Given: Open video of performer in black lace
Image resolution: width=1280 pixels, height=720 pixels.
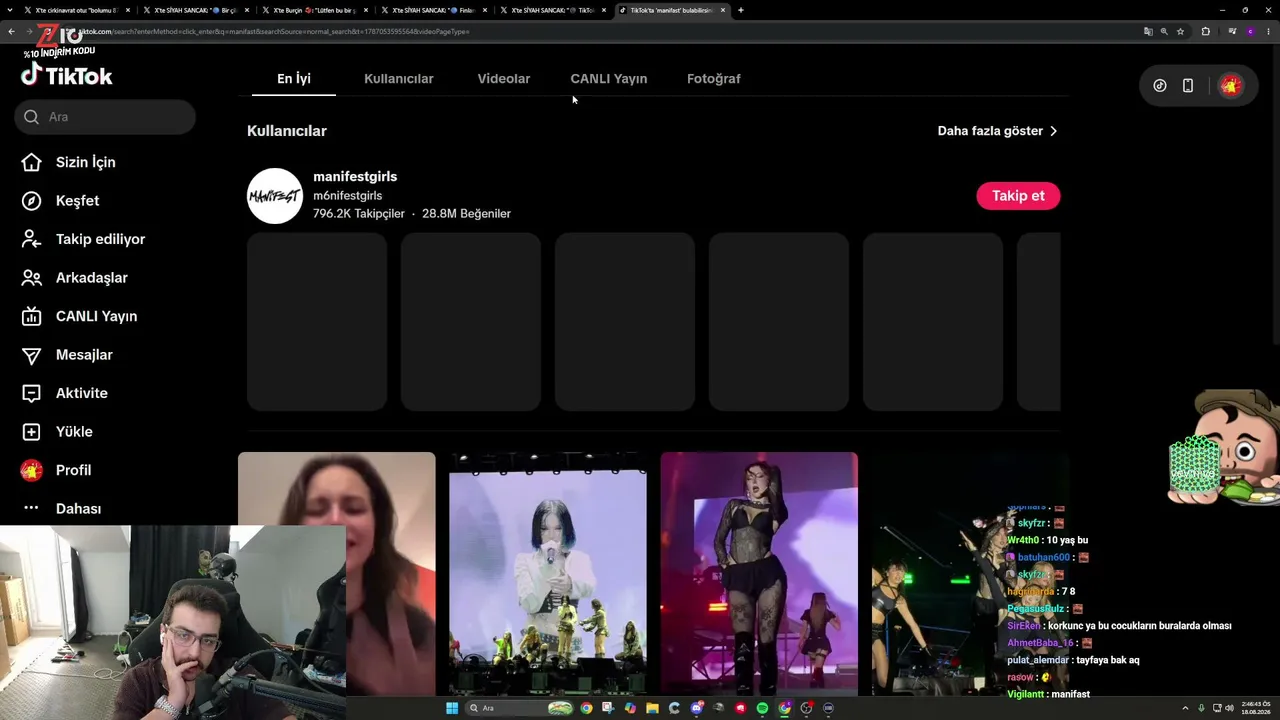Looking at the screenshot, I should [759, 574].
